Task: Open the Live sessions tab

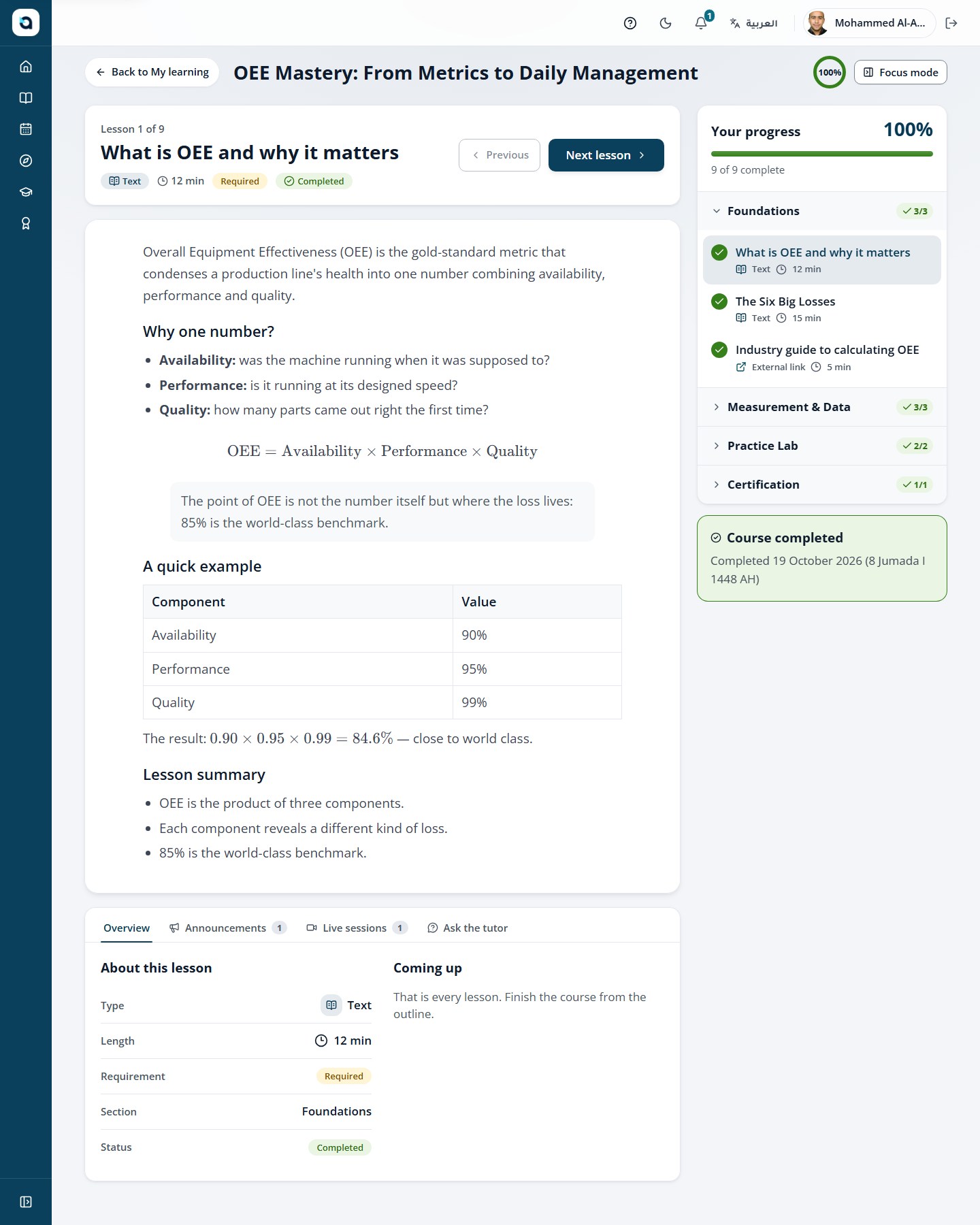Action: pyautogui.click(x=357, y=928)
